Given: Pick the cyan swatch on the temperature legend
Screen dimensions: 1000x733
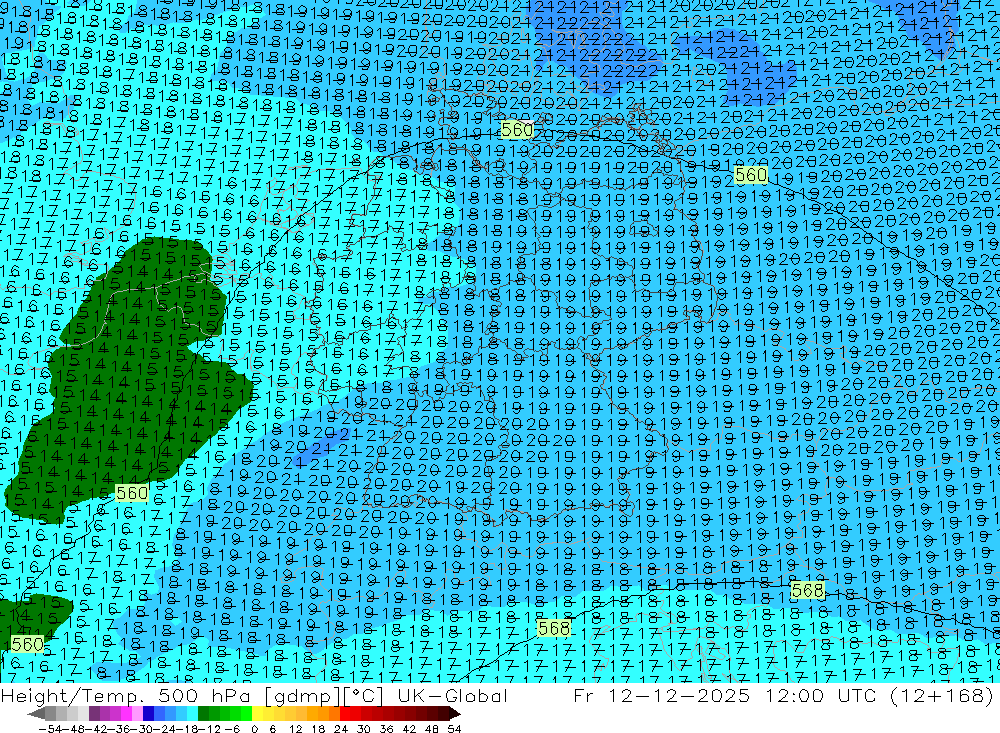Looking at the screenshot, I should point(192,714).
